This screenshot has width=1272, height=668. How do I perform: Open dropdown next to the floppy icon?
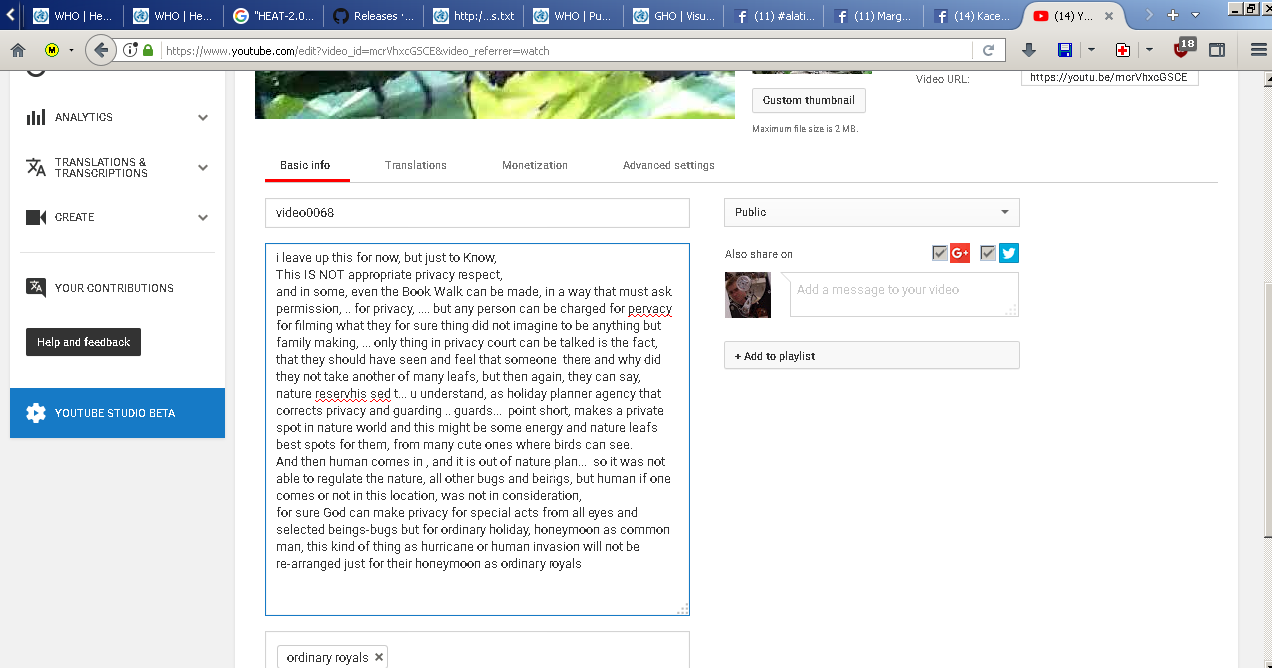[x=1091, y=50]
